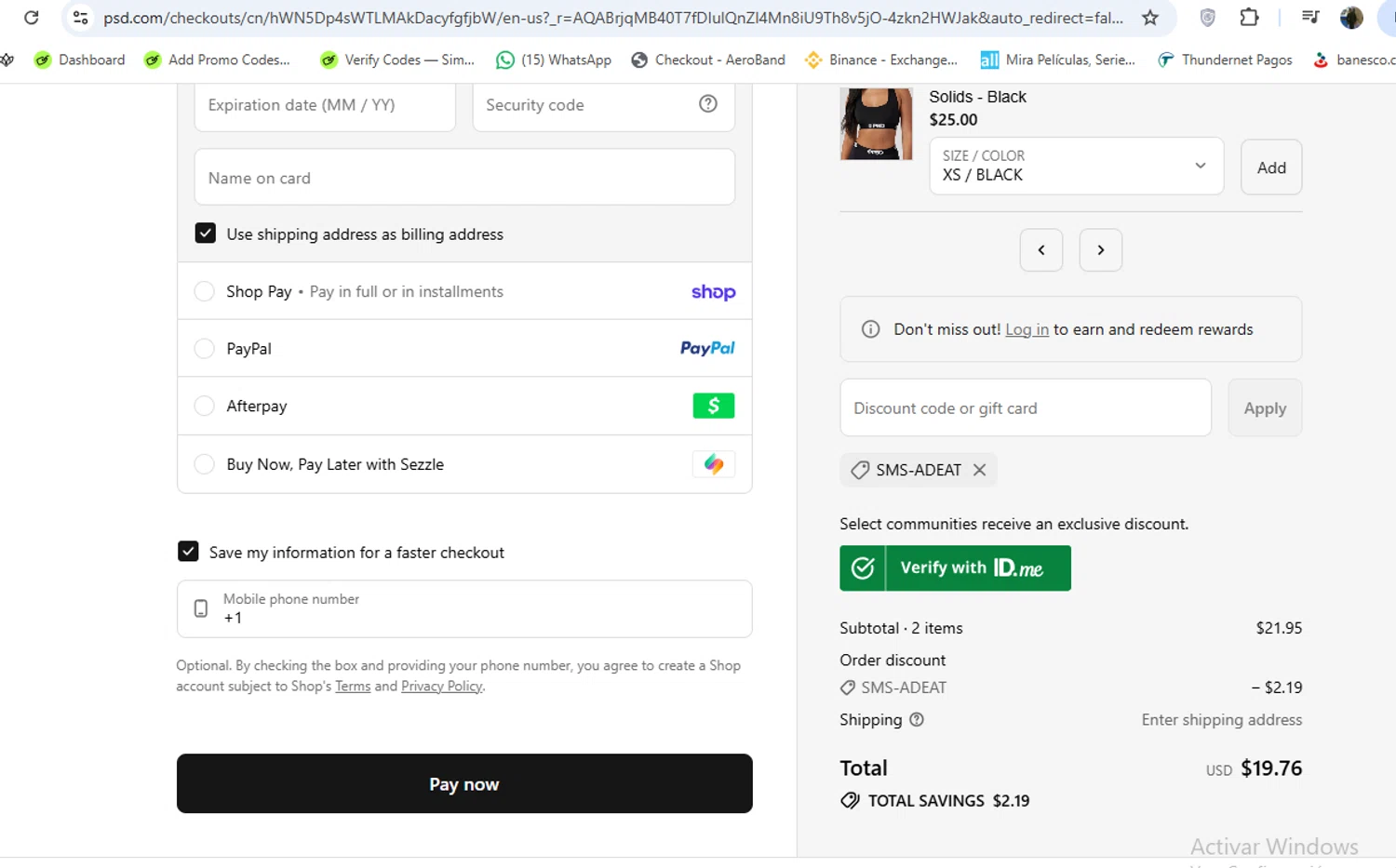
Task: Click the Total Savings tag icon
Action: (850, 800)
